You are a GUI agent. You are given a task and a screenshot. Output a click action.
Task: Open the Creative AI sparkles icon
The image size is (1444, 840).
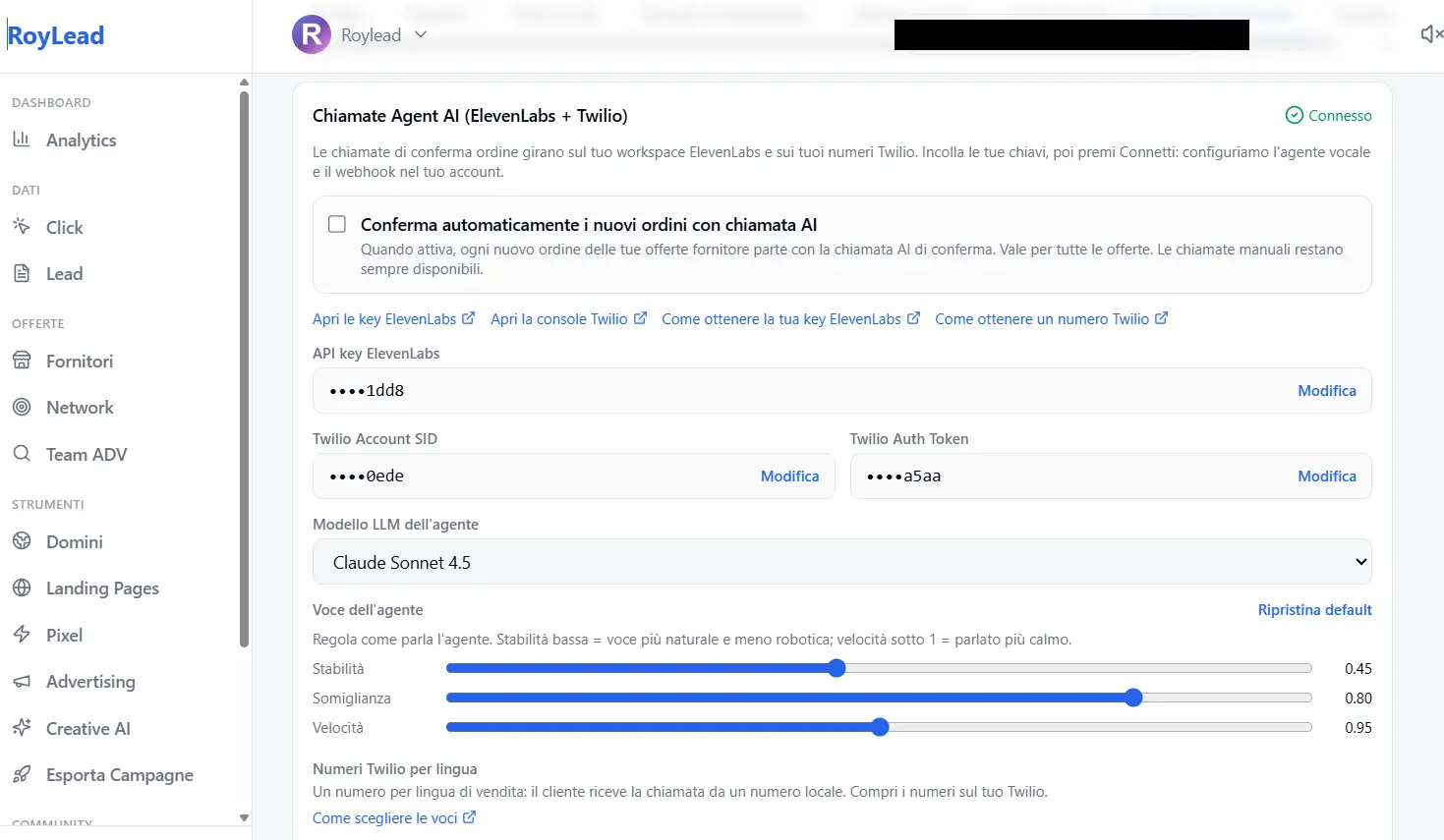pyautogui.click(x=22, y=728)
